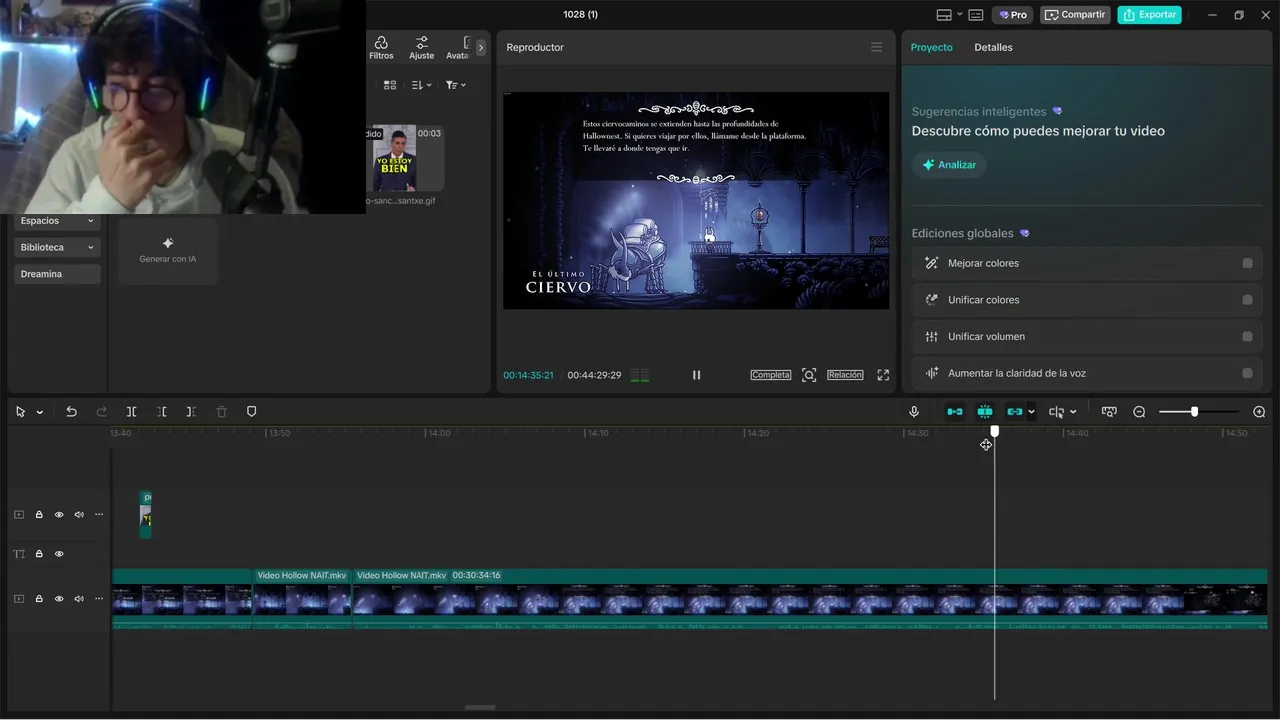The width and height of the screenshot is (1280, 720).
Task: Select the YO ESTOY BIEN gif thumbnail
Action: click(x=395, y=158)
